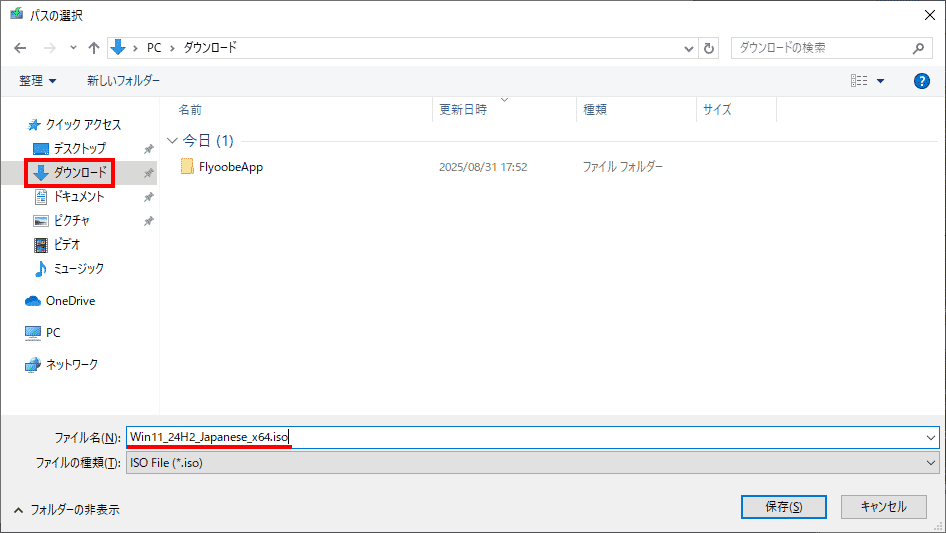
Task: Create a 新しいフォルダー
Action: coord(123,81)
